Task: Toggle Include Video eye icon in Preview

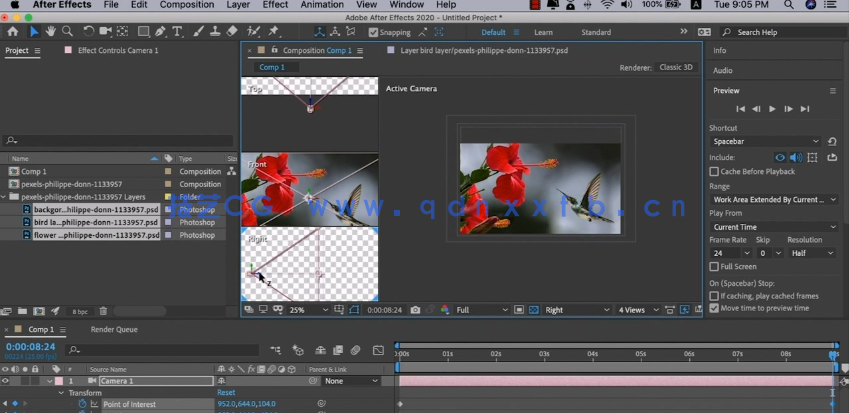Action: click(x=780, y=158)
